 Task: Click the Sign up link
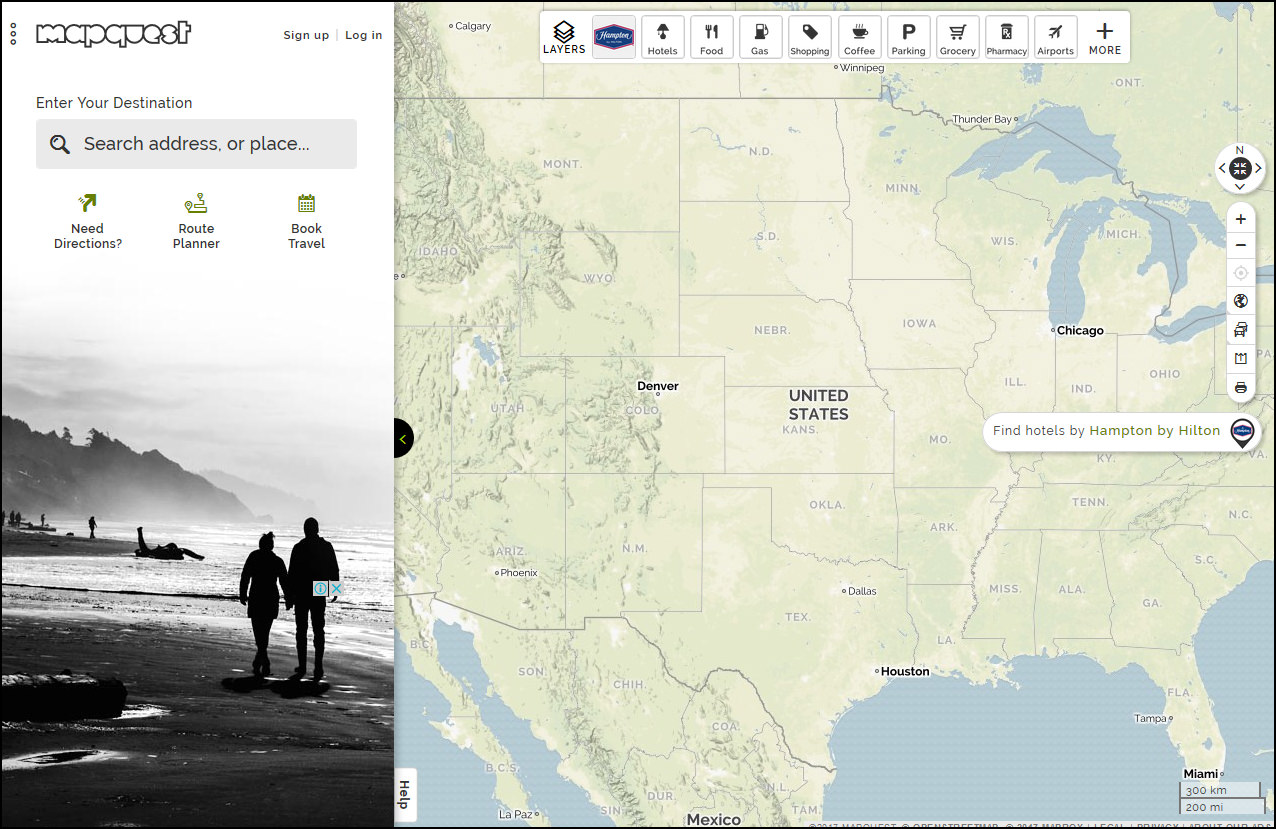306,35
